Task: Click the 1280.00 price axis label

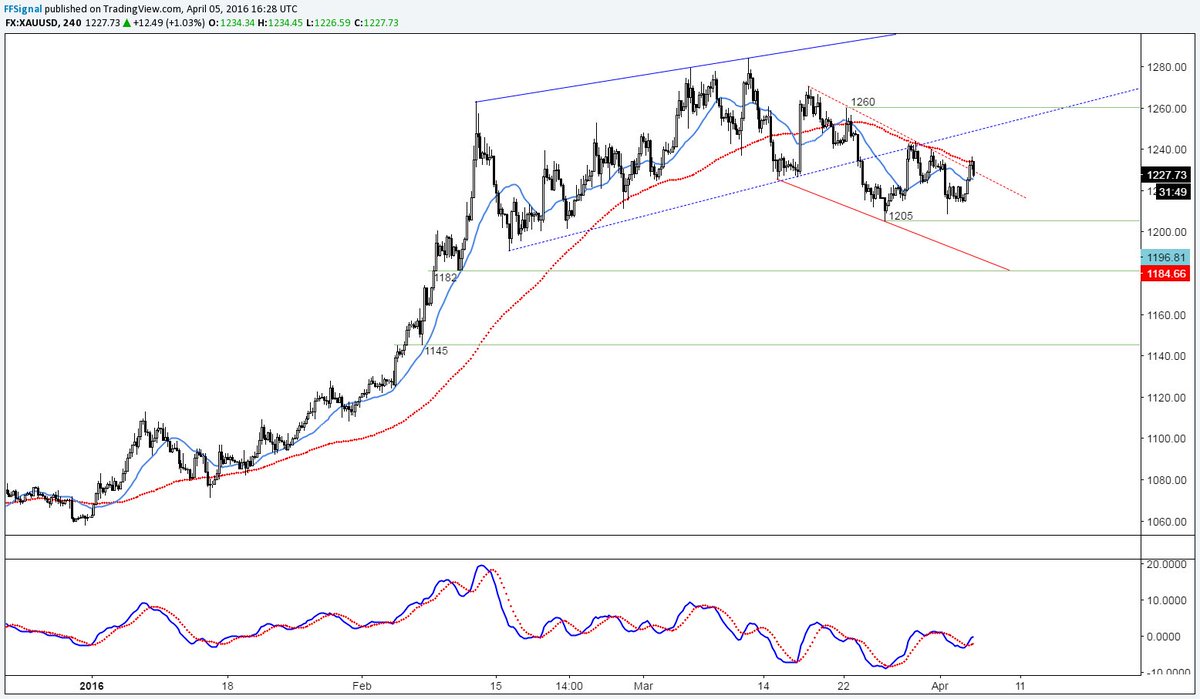Action: (x=1167, y=68)
